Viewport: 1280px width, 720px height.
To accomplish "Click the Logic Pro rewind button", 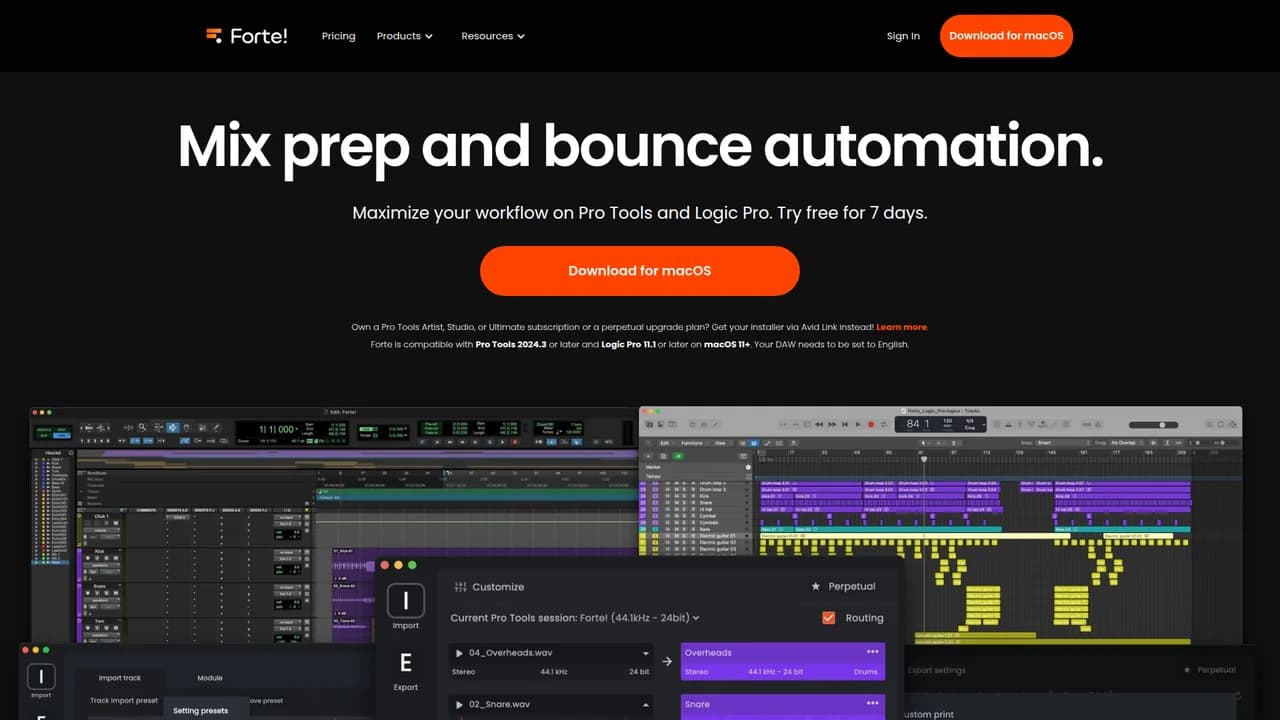I will coord(819,424).
